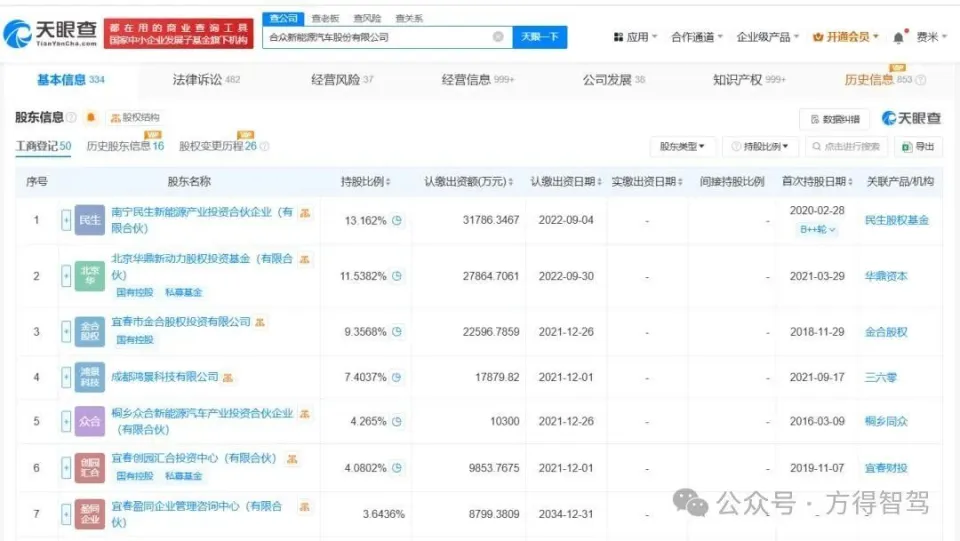Open the 华鼎资本 related link
Viewport: 960px width, 541px height.
click(x=886, y=276)
